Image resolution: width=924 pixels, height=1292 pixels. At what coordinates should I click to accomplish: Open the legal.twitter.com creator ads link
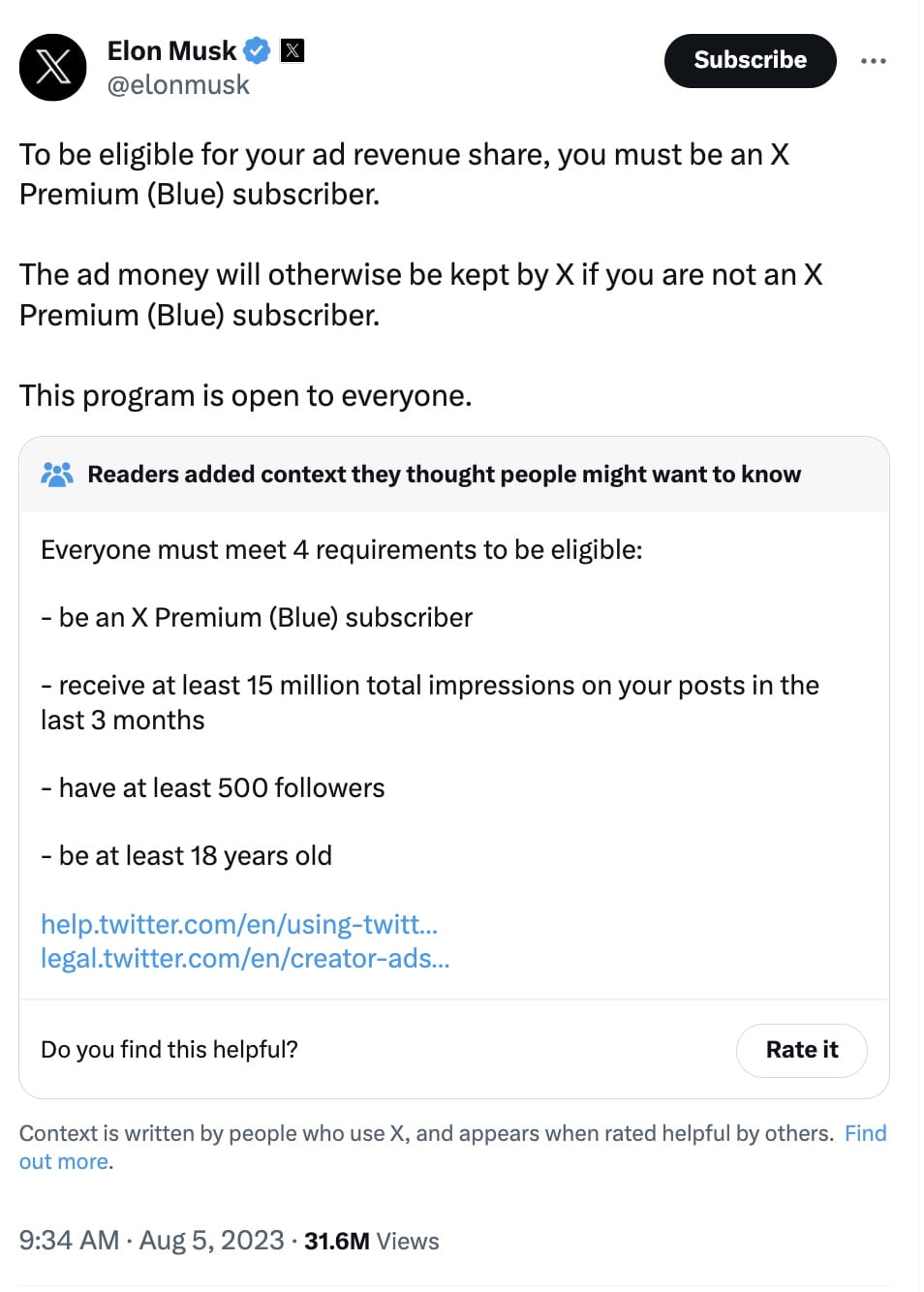coord(244,959)
